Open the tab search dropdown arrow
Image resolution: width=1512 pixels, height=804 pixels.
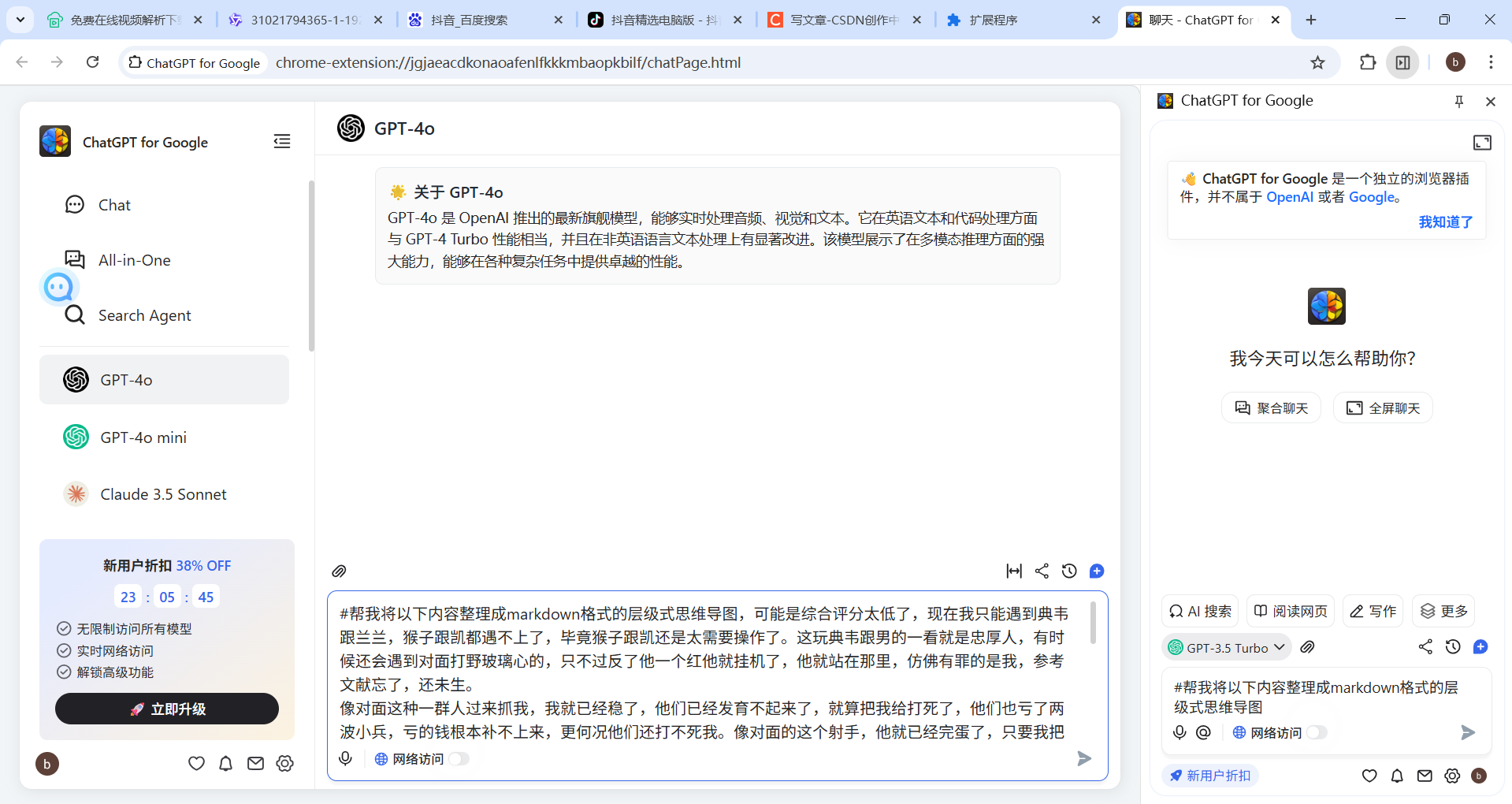tap(20, 20)
